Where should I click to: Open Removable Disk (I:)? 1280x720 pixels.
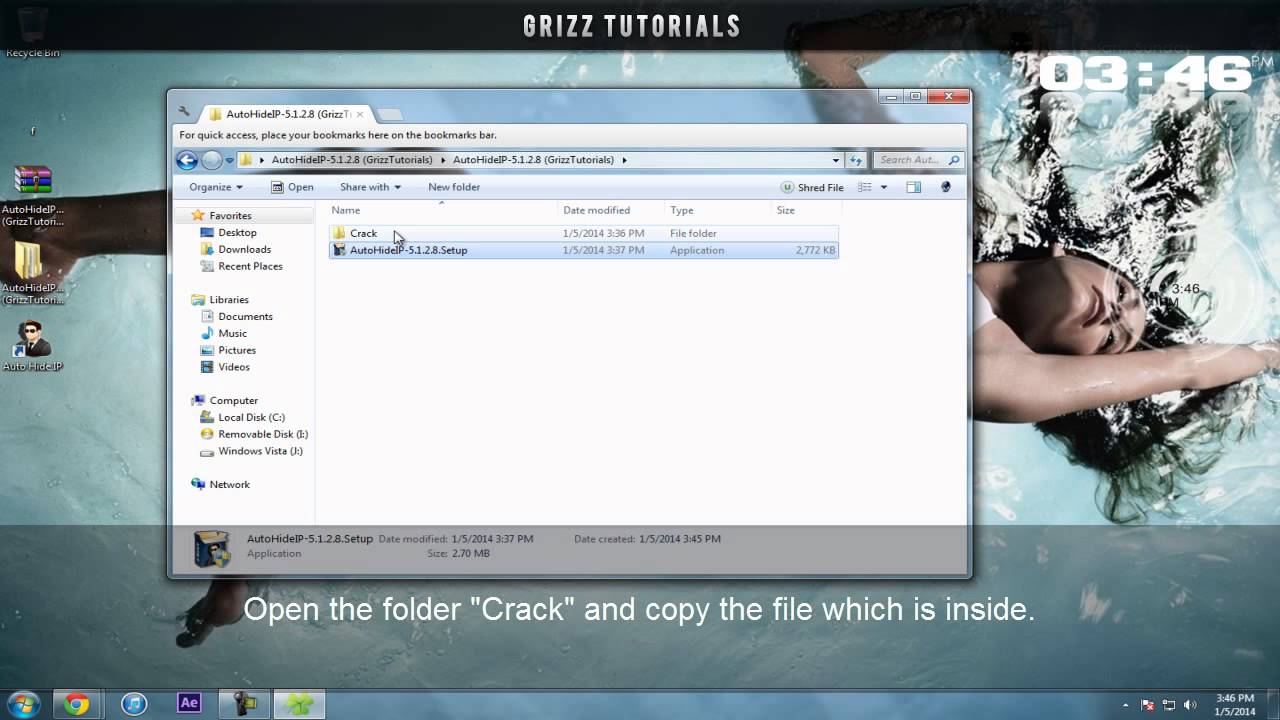click(x=262, y=434)
